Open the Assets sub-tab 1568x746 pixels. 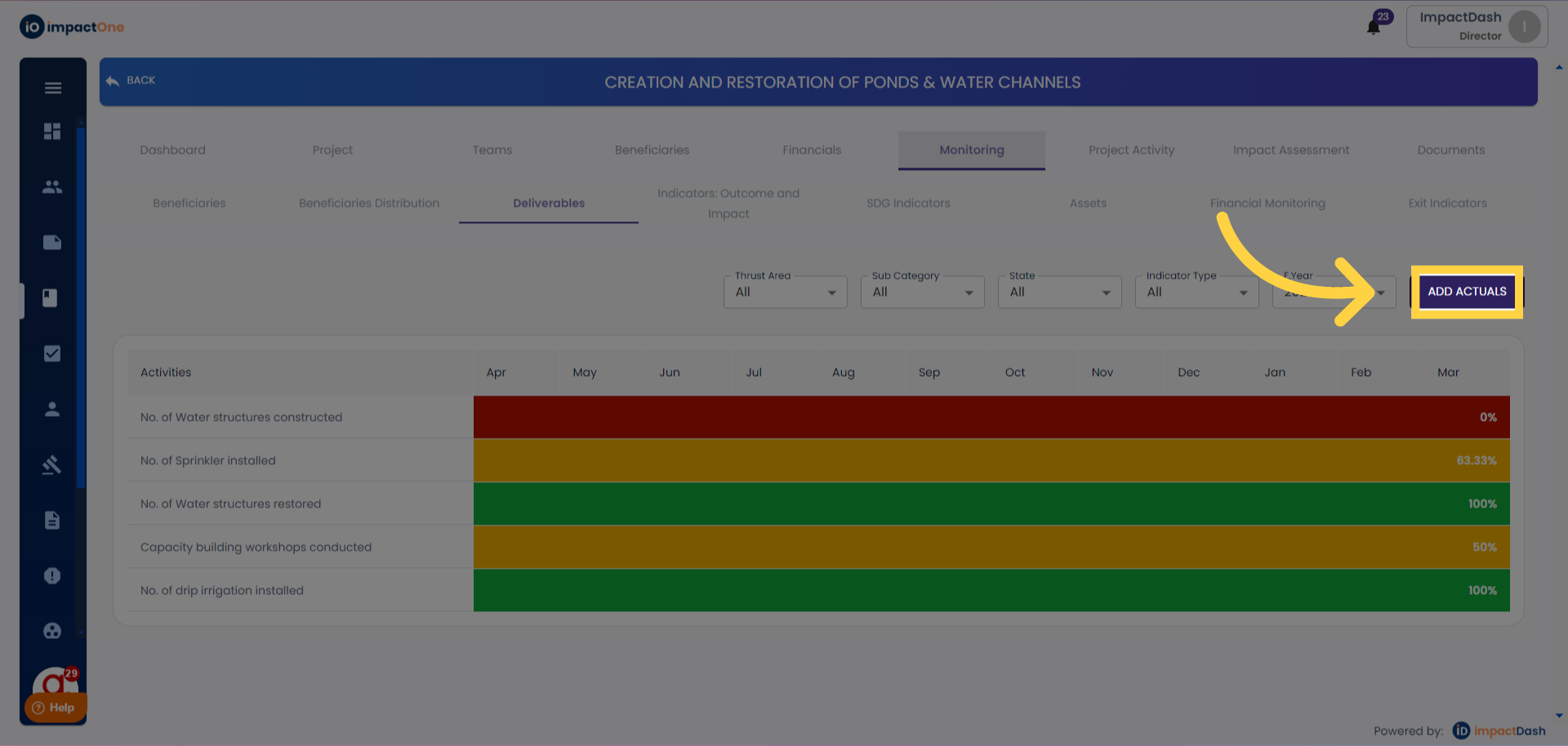click(x=1088, y=203)
